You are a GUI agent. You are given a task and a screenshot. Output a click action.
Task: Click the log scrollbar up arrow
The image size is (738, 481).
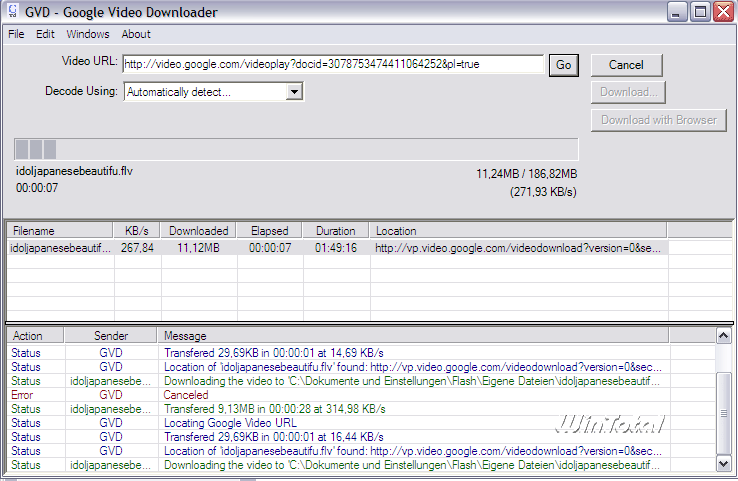point(723,336)
